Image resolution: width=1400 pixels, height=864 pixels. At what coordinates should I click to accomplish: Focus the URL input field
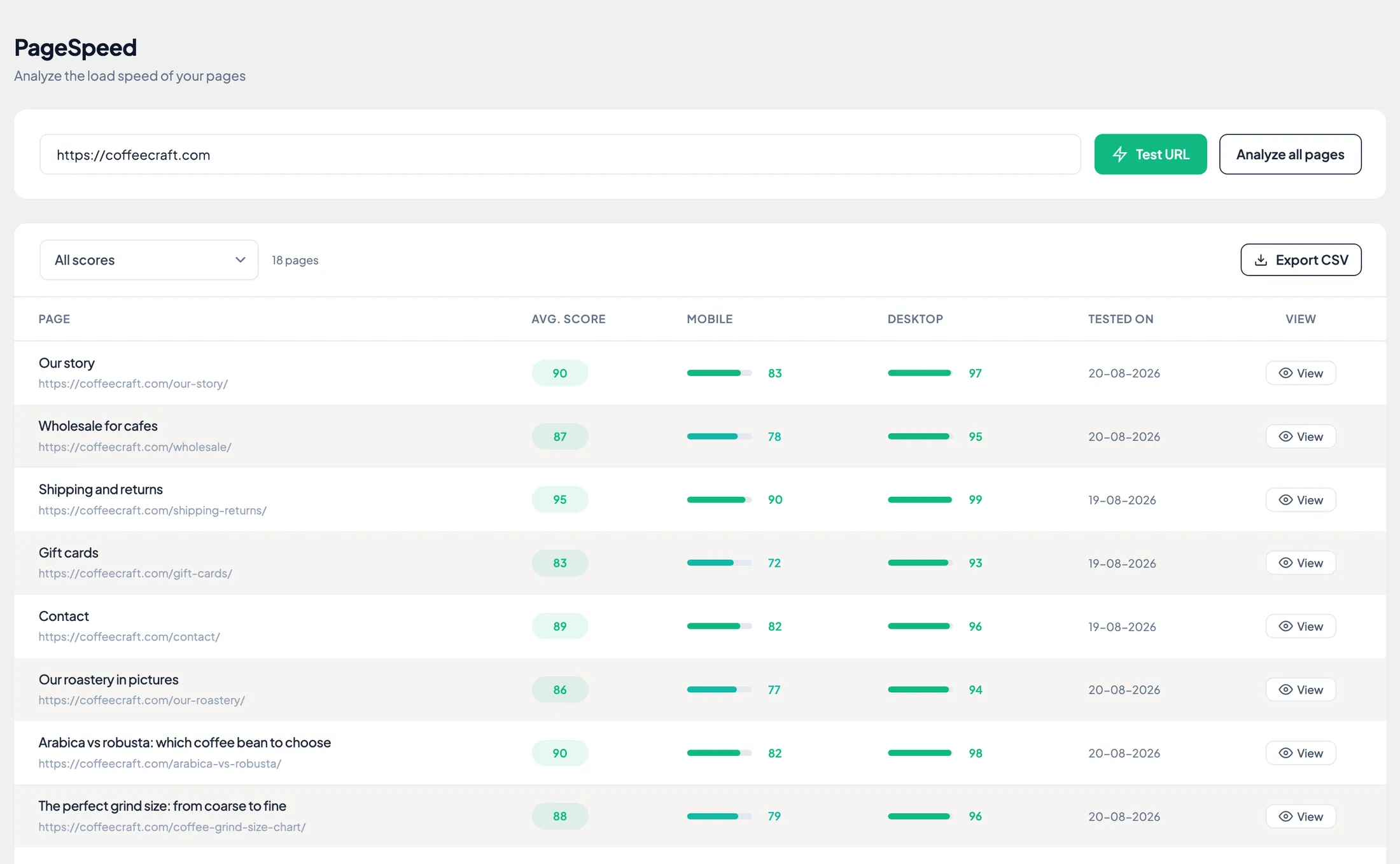click(x=560, y=154)
